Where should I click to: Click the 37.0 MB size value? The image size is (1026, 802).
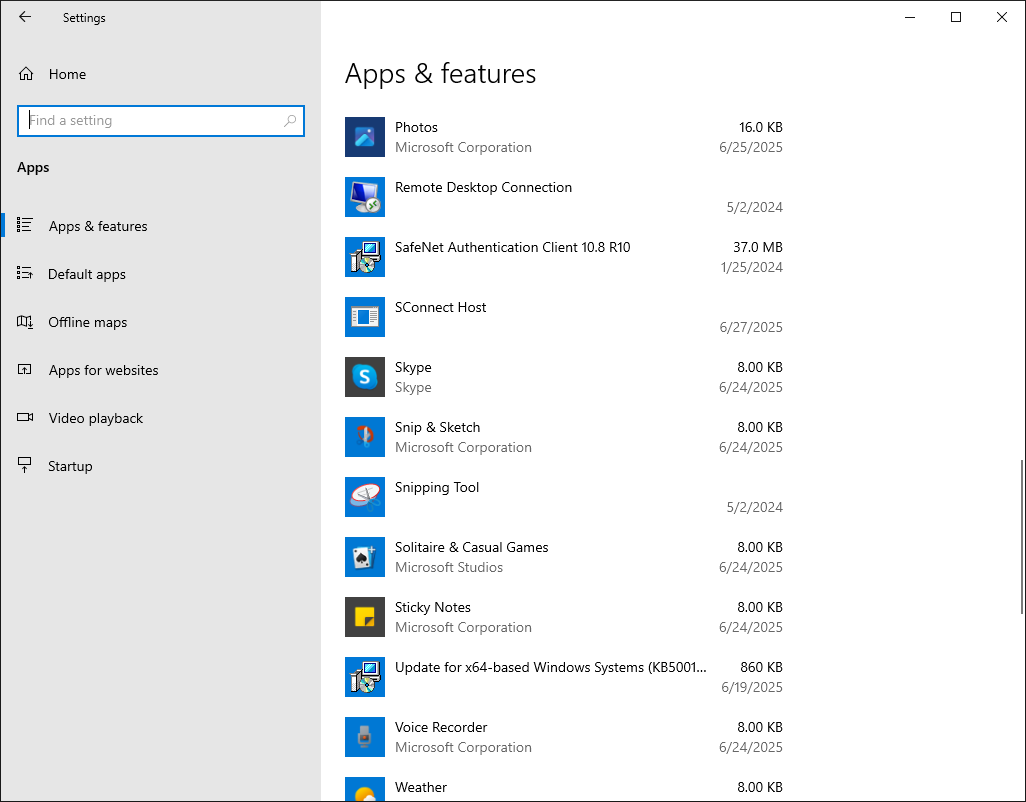tap(758, 247)
